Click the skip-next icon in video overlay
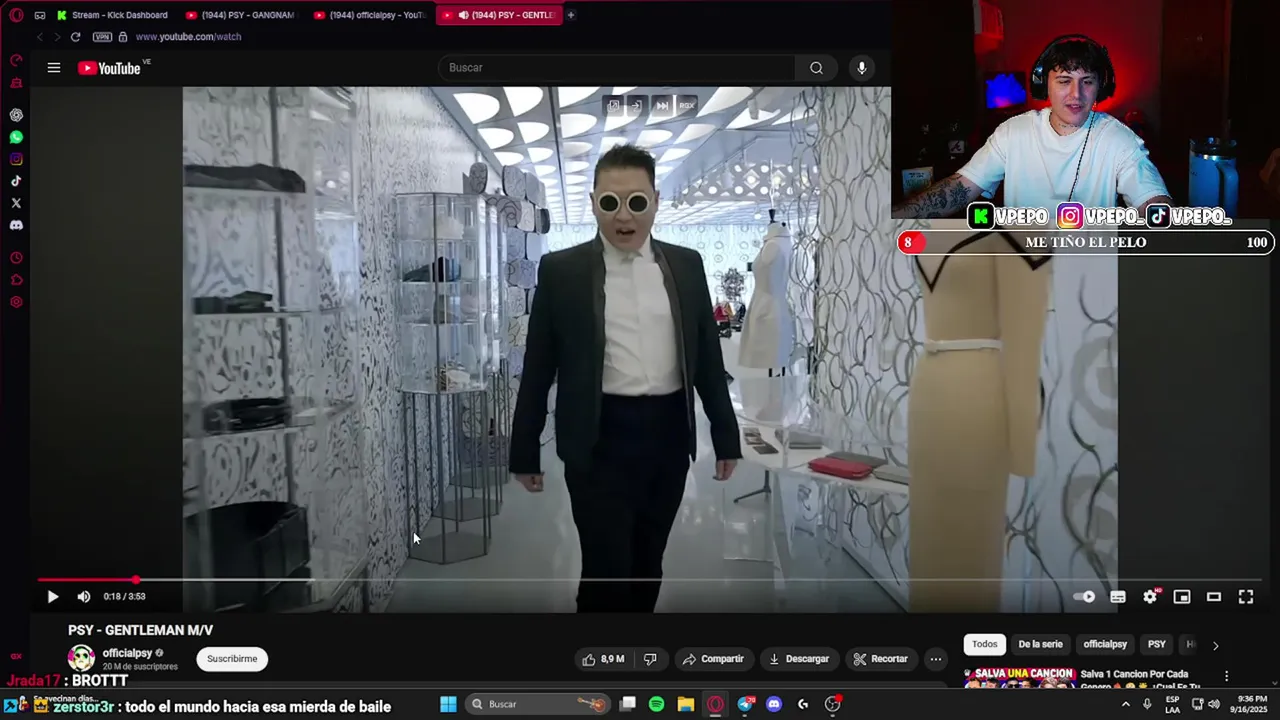The width and height of the screenshot is (1280, 720). click(662, 105)
